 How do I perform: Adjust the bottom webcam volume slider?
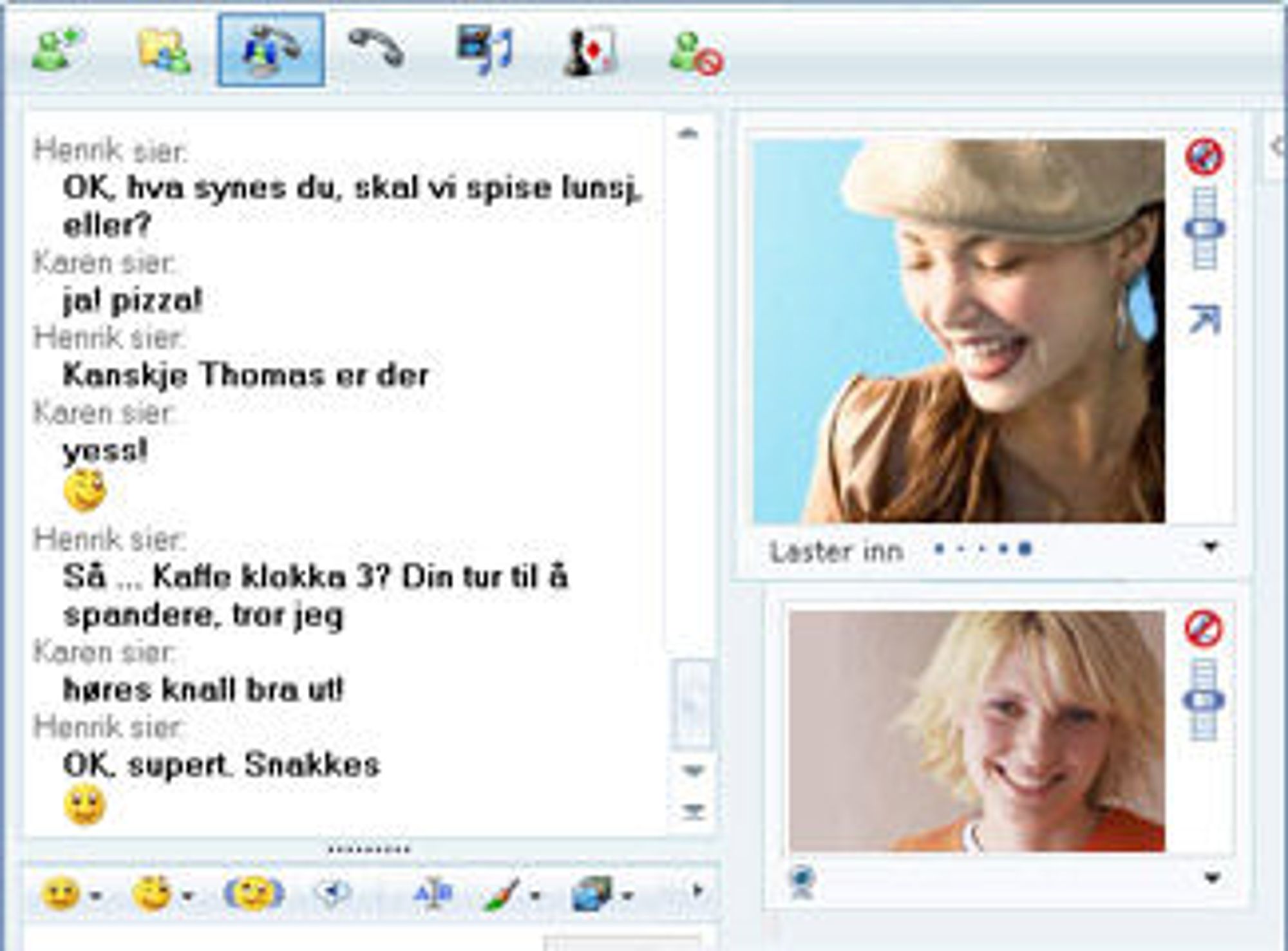pos(1204,700)
